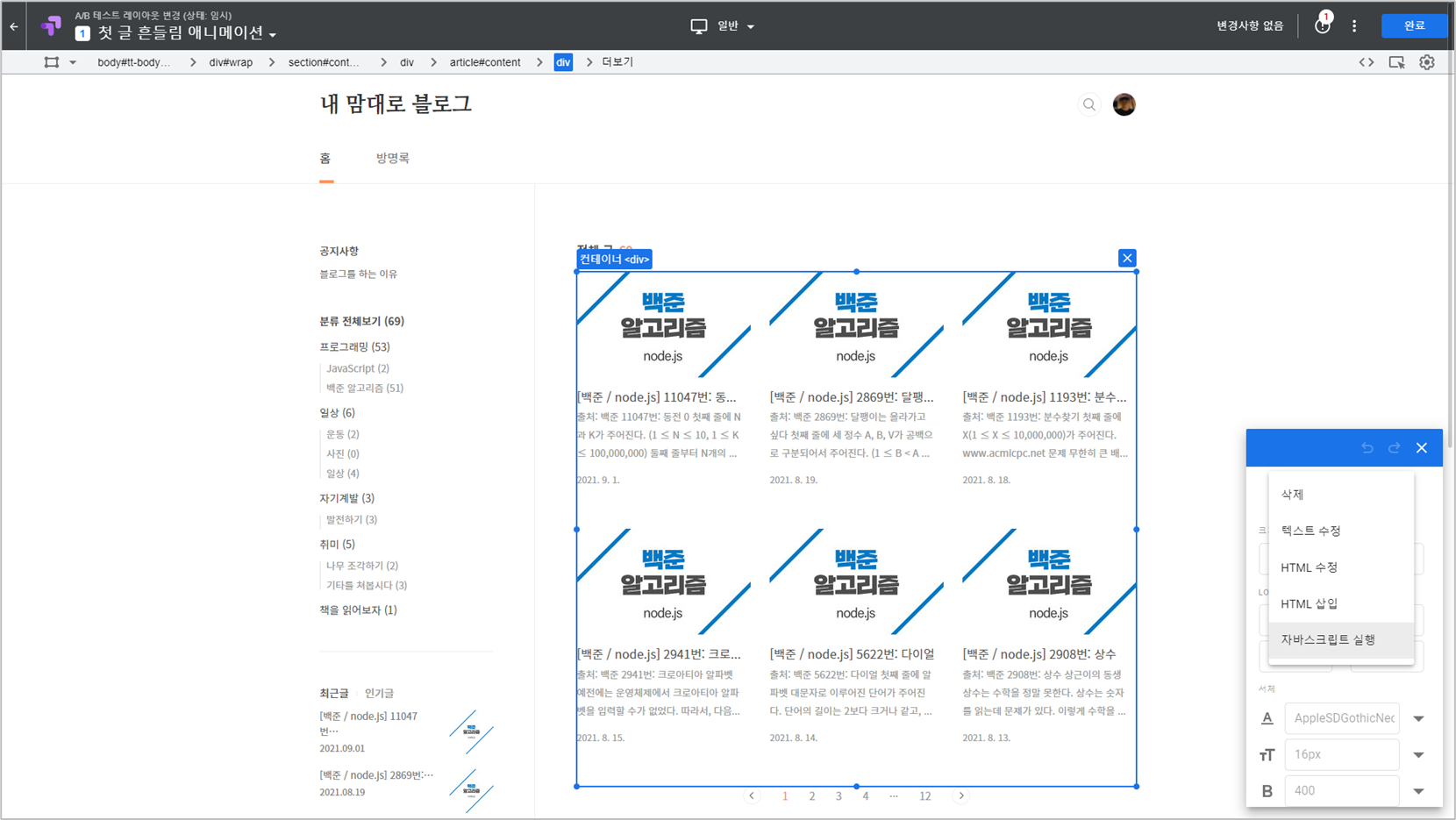The width and height of the screenshot is (1456, 820).
Task: Choose HTML 삽입 from the context menu
Action: [1341, 603]
